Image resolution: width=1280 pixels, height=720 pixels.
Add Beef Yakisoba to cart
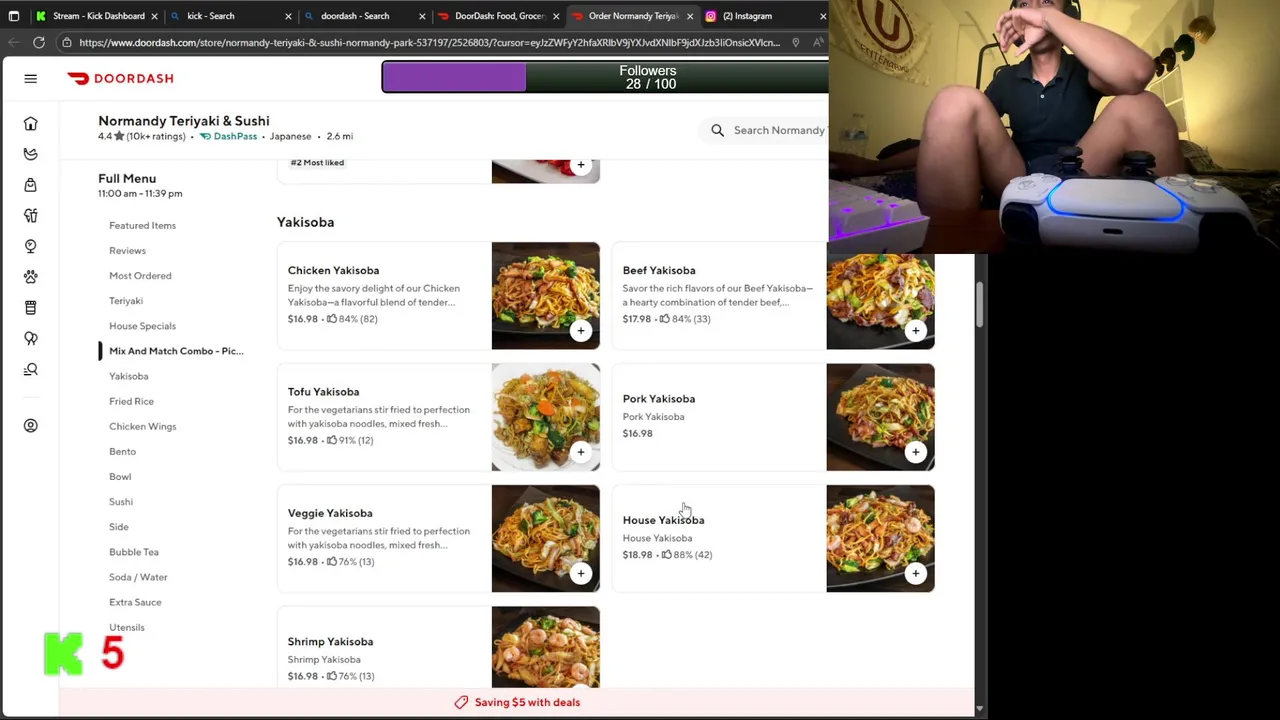(x=915, y=330)
